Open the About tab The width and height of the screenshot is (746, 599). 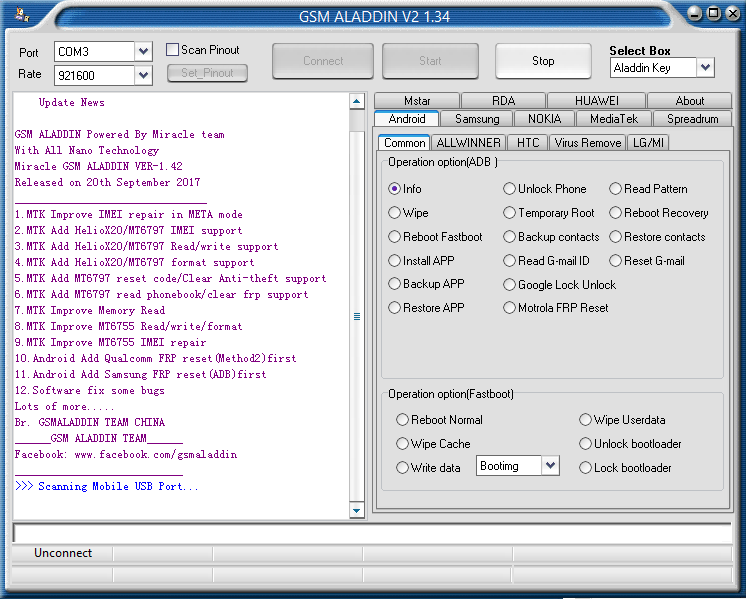click(689, 101)
